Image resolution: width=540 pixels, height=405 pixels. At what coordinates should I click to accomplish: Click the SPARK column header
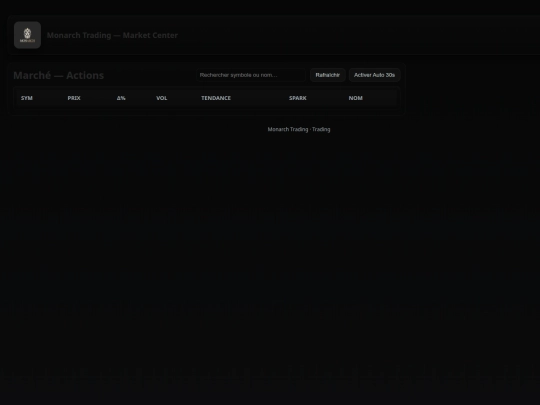298,98
